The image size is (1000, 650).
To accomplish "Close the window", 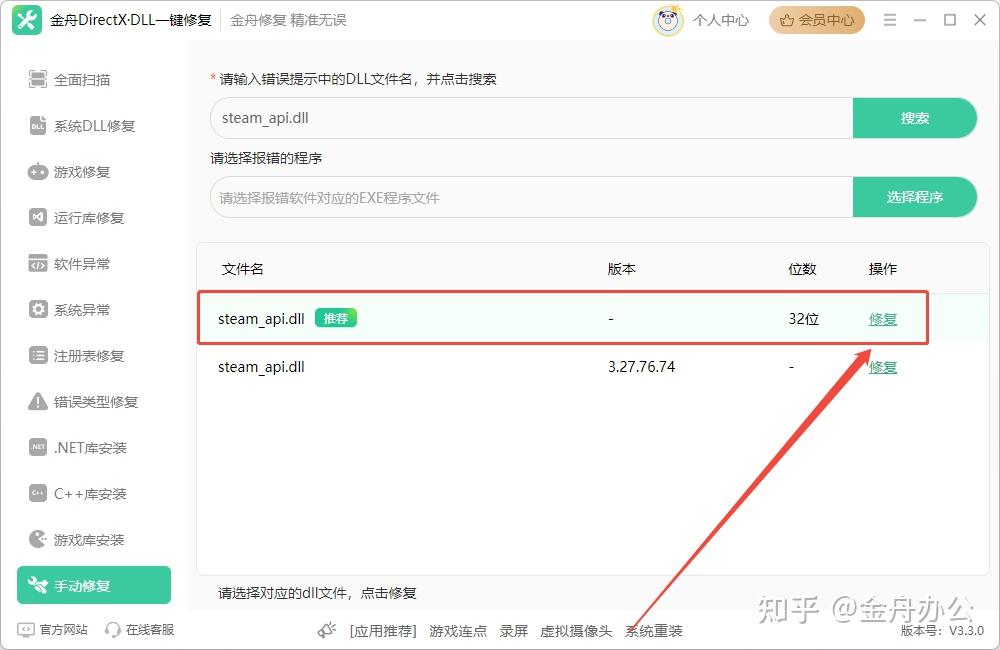I will pyautogui.click(x=980, y=20).
